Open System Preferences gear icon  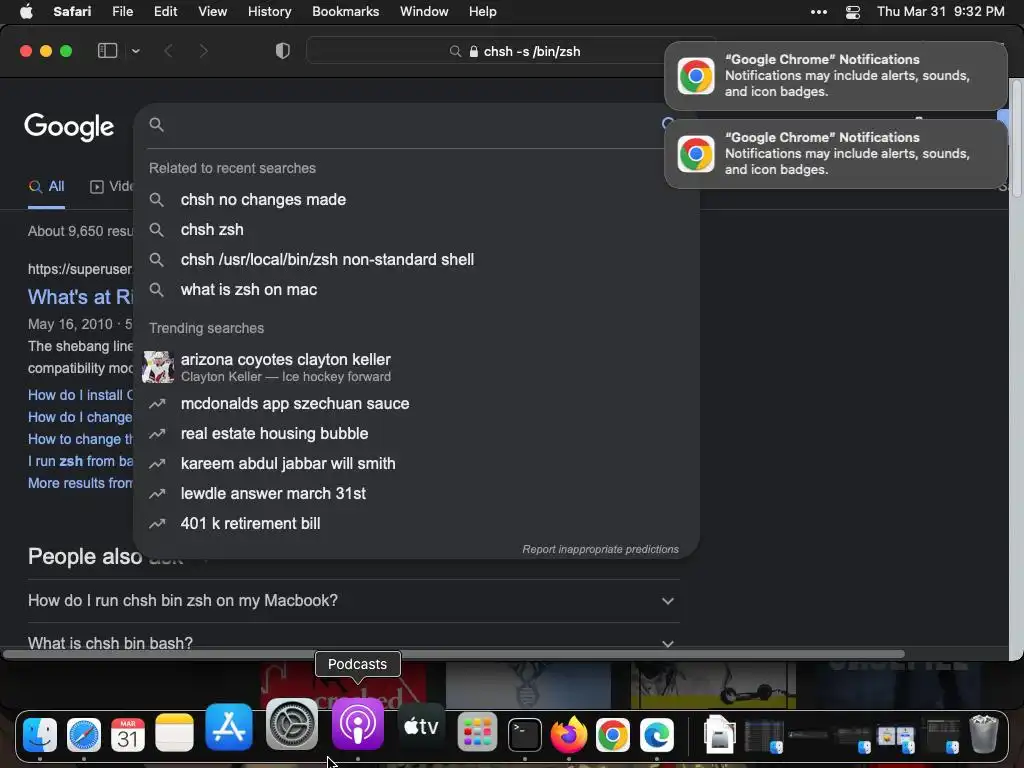tap(292, 724)
